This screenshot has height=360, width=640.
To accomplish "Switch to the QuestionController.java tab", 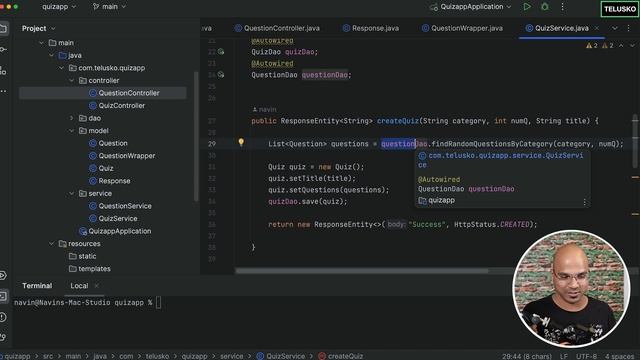I will point(277,28).
